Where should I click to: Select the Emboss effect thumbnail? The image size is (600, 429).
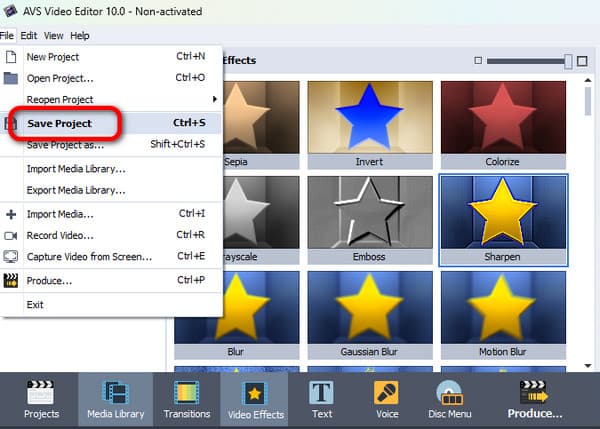click(370, 220)
